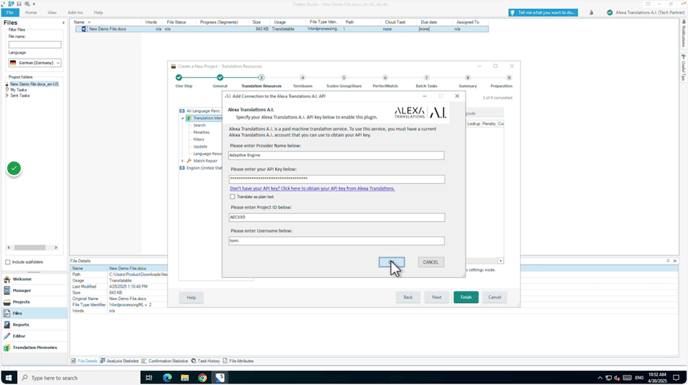Click the API Key masked input field
This screenshot has width=688, height=385.
337,179
